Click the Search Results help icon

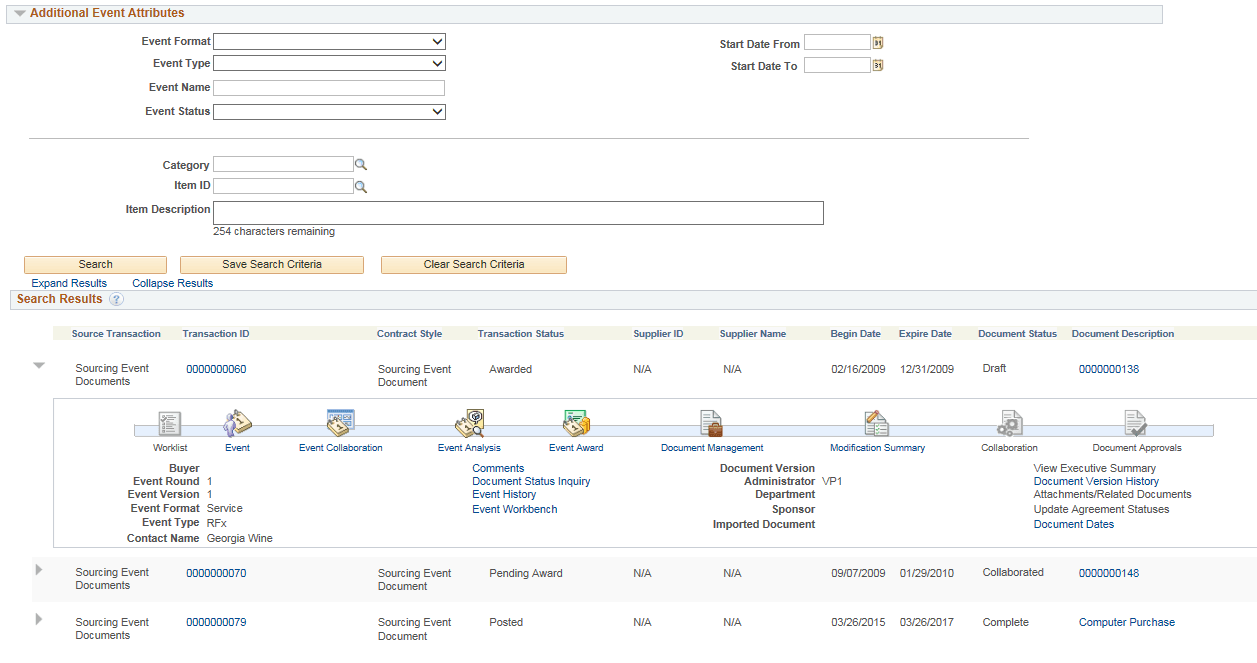coord(117,299)
